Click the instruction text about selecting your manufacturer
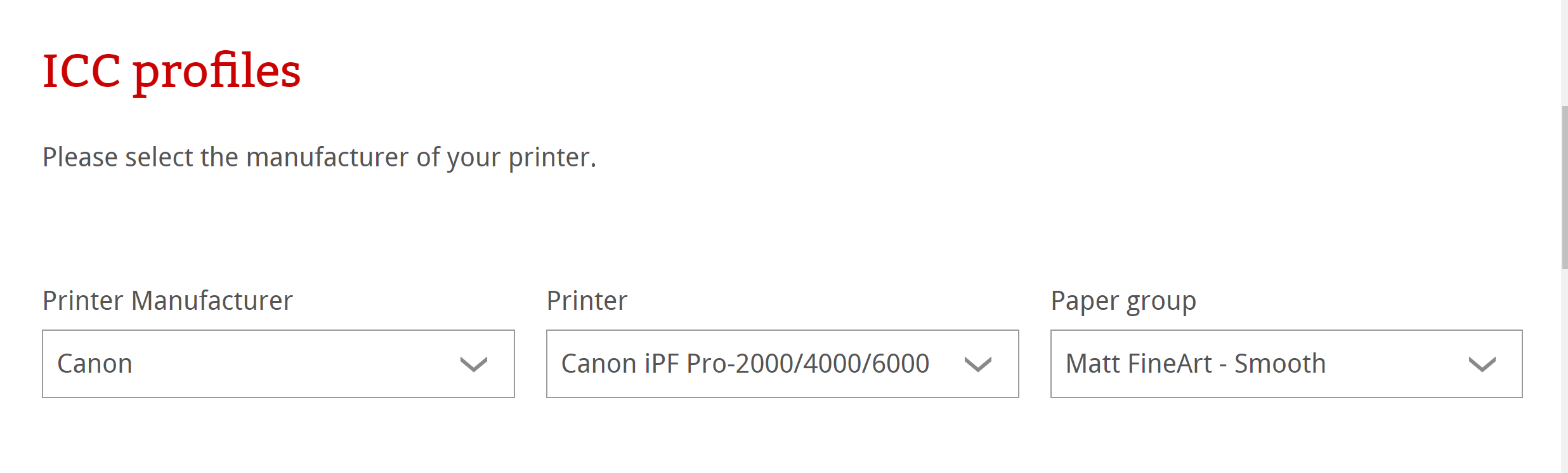1568x473 pixels. point(318,156)
